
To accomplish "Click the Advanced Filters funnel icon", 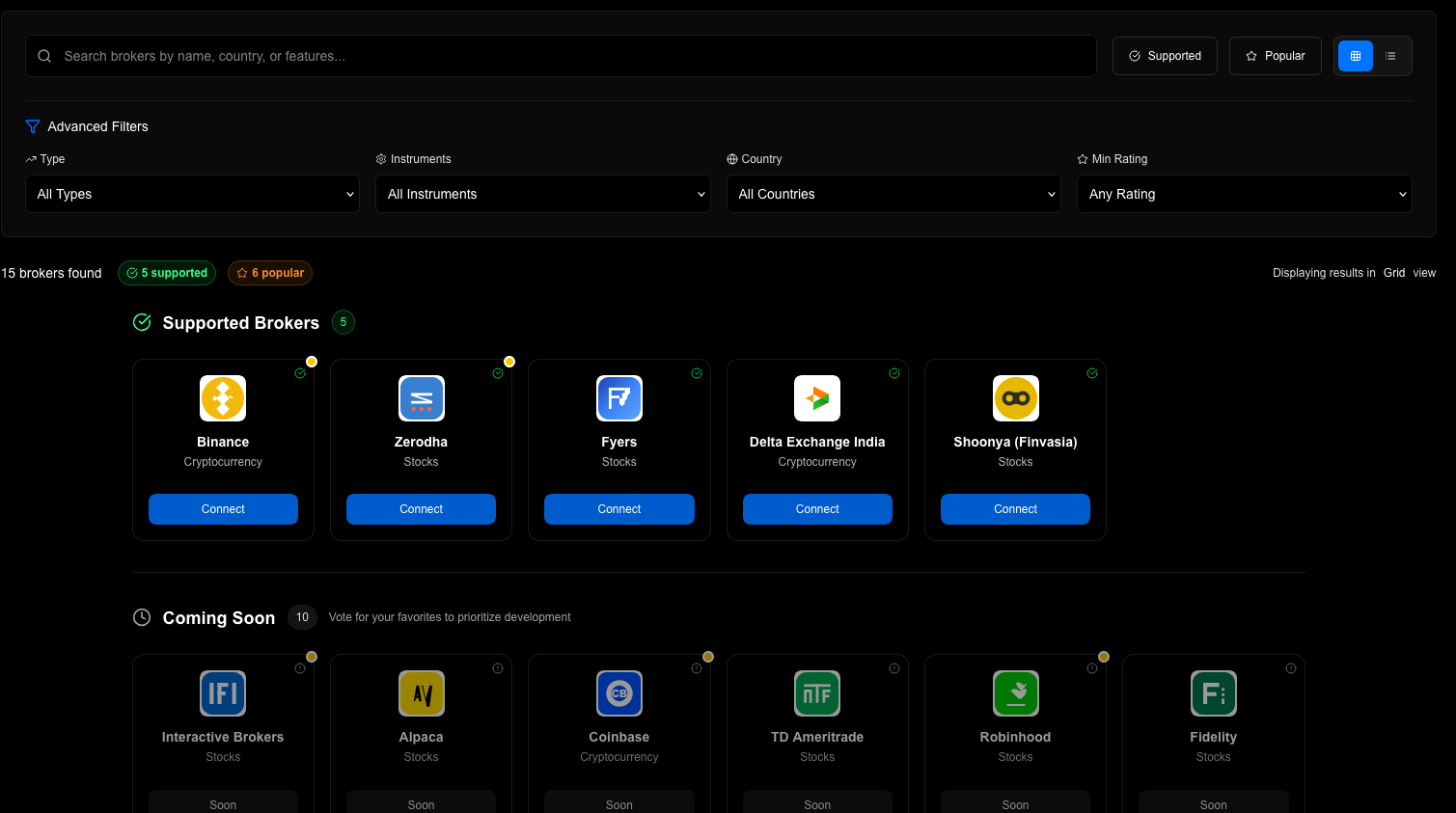I will (32, 126).
